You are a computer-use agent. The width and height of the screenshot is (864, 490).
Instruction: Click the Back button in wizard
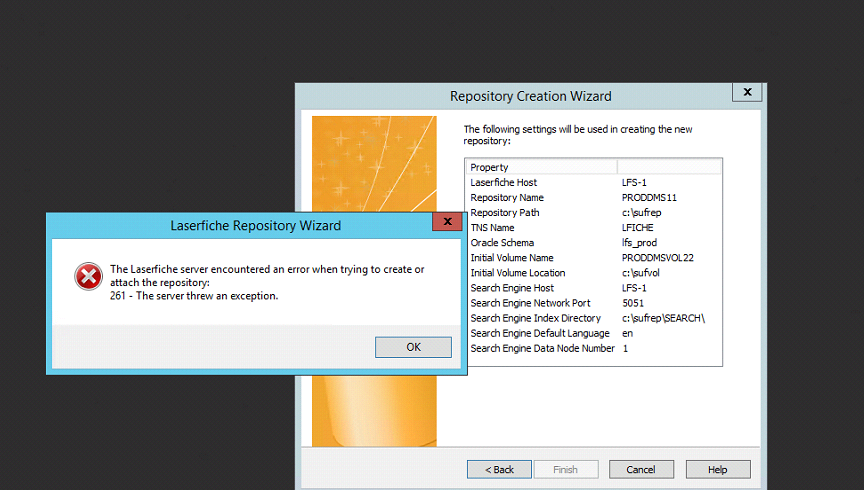499,470
